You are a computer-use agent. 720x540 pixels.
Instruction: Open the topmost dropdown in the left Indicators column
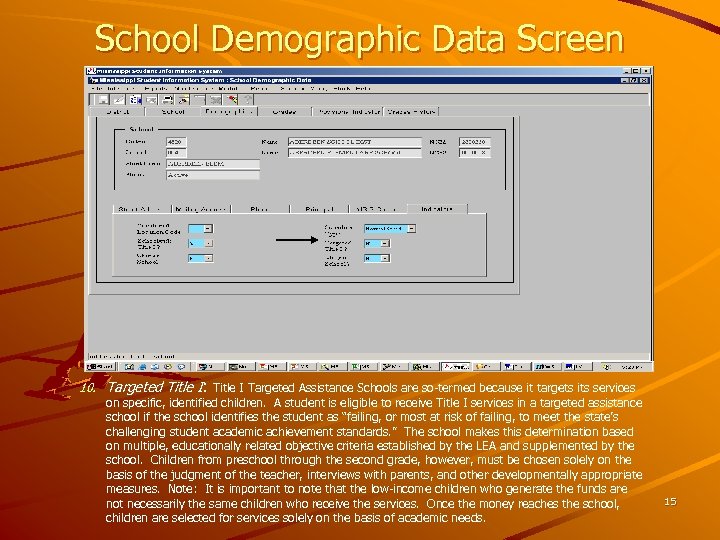pos(208,228)
